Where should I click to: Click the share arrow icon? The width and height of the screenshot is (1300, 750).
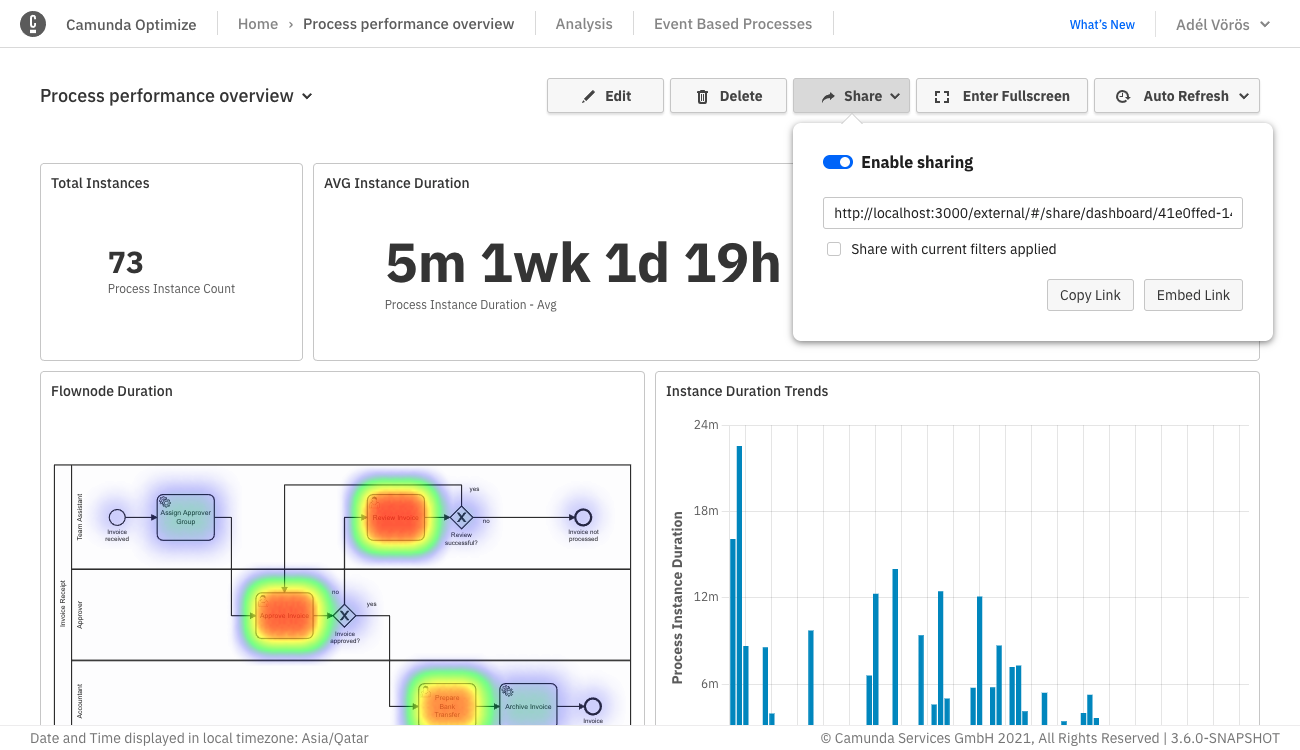point(828,96)
